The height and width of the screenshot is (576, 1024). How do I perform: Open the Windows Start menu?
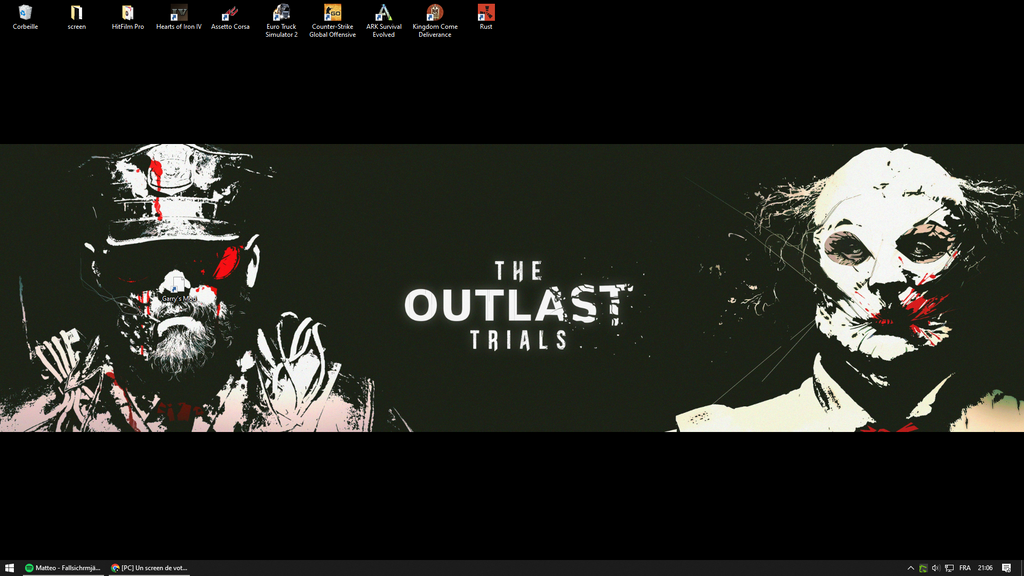pyautogui.click(x=9, y=568)
